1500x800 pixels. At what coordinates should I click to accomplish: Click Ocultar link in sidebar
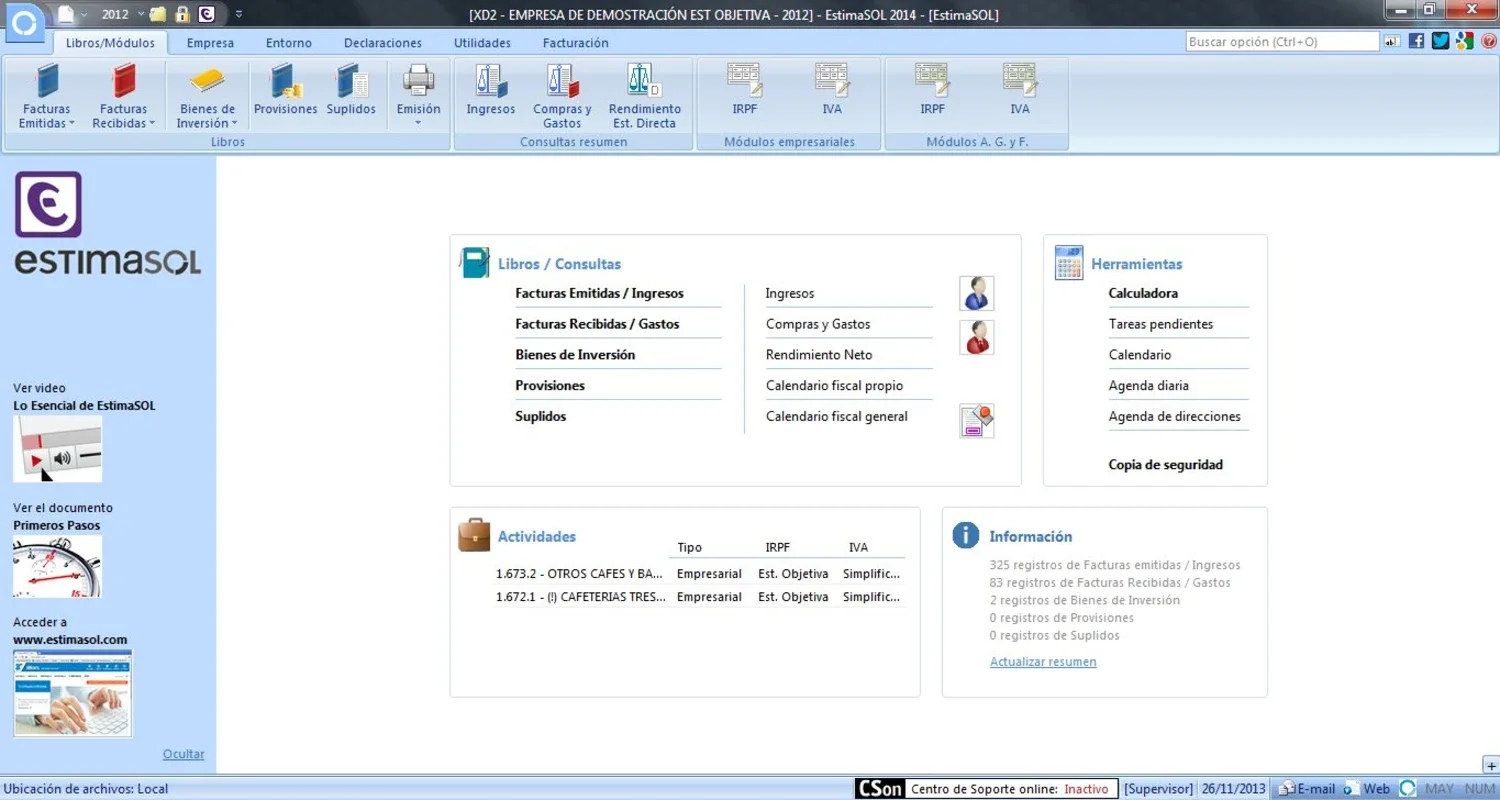click(184, 754)
